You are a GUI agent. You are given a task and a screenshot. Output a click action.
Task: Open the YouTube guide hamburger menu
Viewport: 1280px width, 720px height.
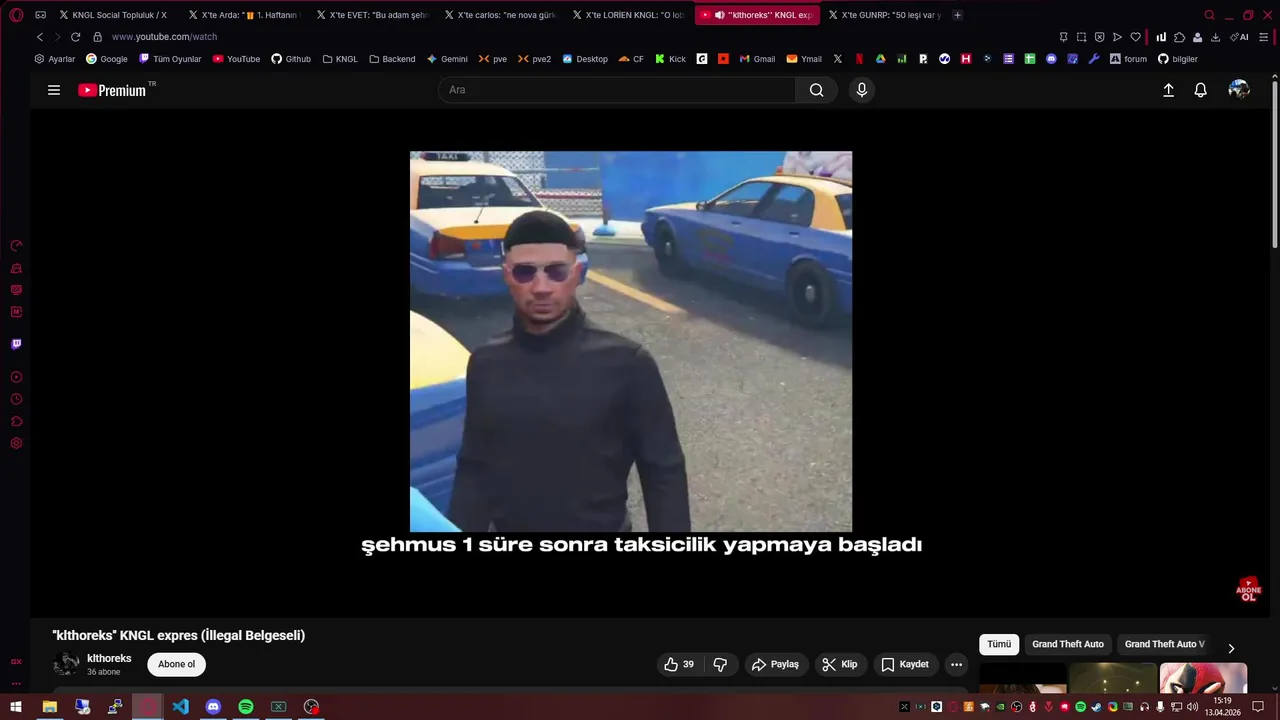54,90
